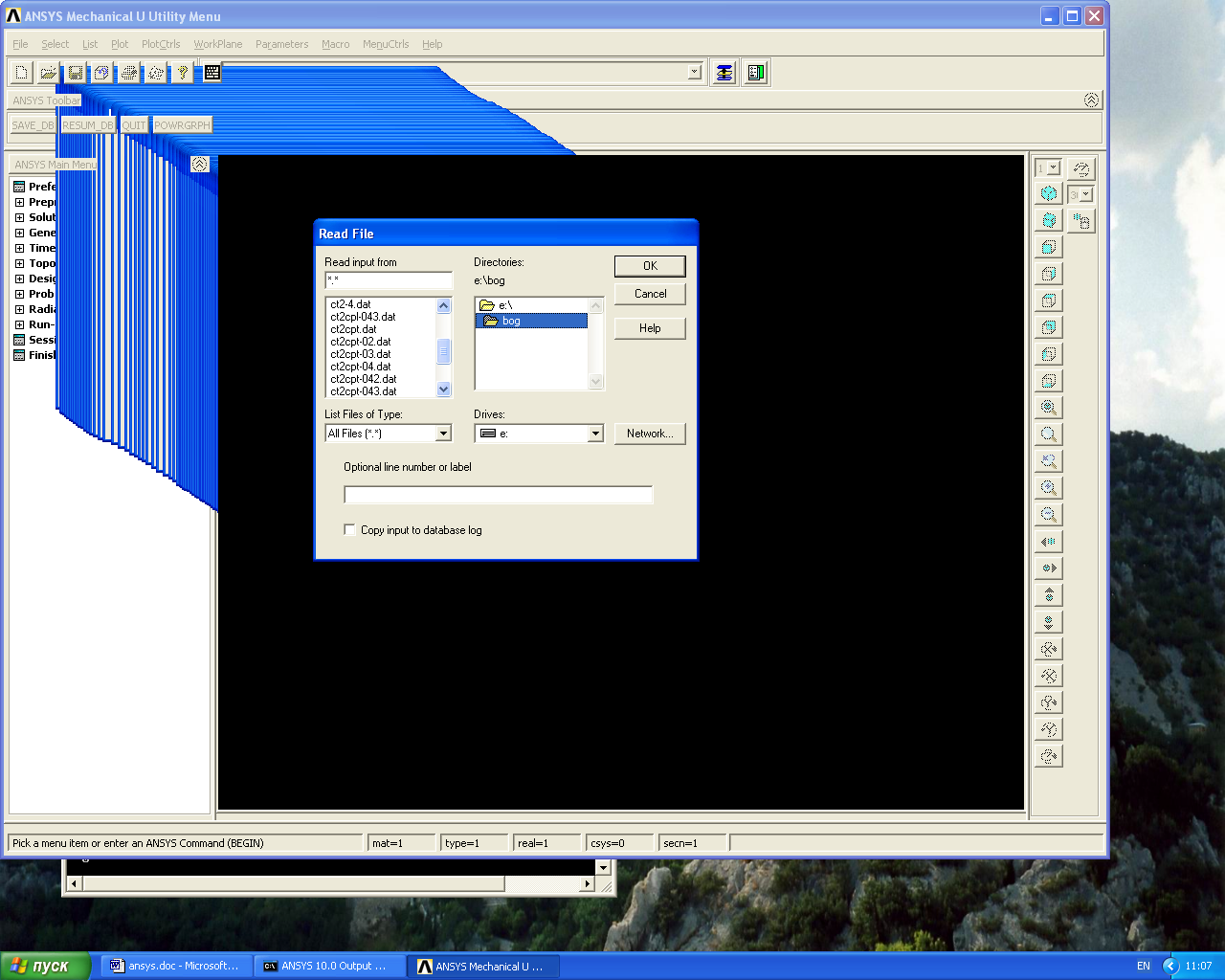The height and width of the screenshot is (980, 1225).
Task: Click the Start (пуск) button
Action: point(46,967)
